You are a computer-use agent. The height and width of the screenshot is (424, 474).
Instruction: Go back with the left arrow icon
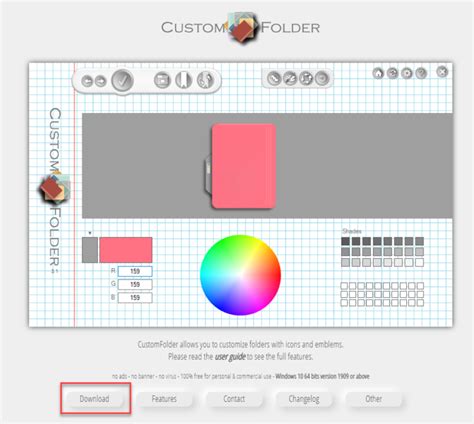pyautogui.click(x=87, y=81)
